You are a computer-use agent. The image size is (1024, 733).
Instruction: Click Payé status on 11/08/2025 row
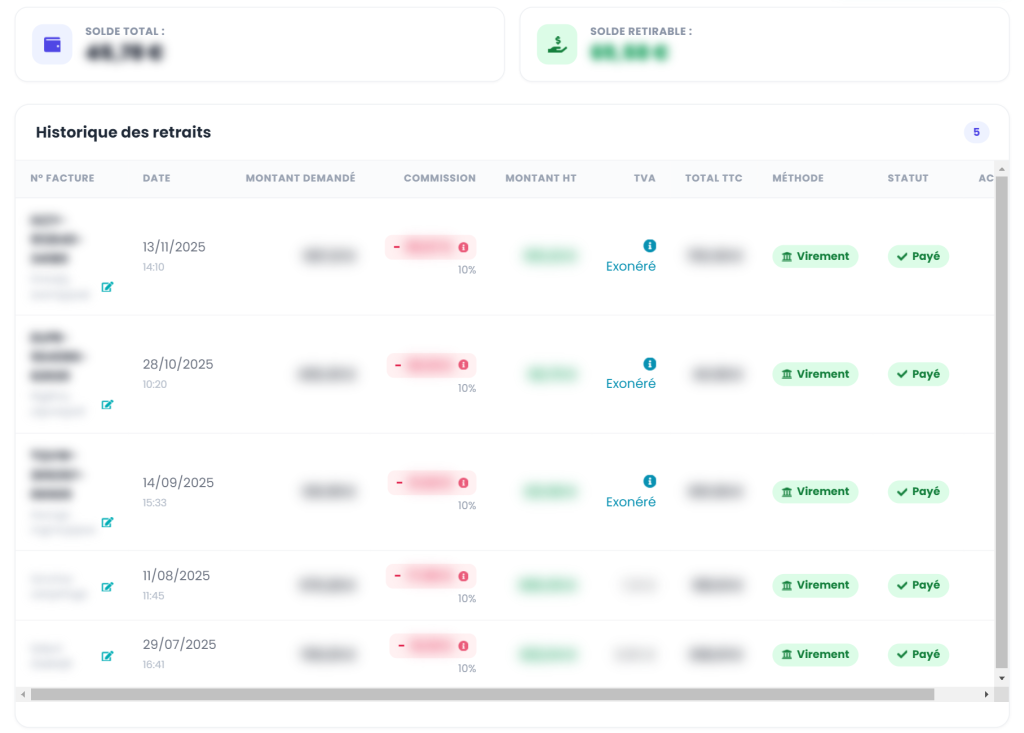tap(918, 585)
